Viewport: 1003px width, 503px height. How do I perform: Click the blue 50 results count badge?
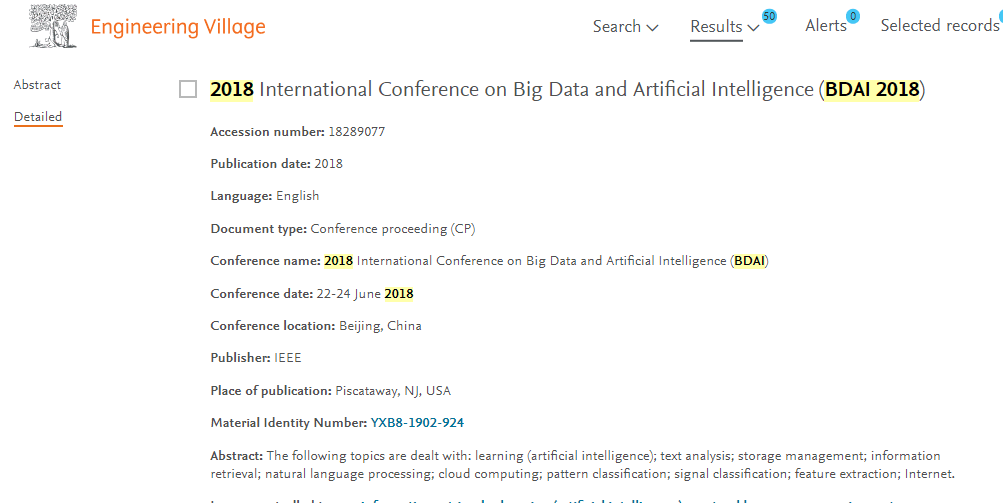click(769, 16)
